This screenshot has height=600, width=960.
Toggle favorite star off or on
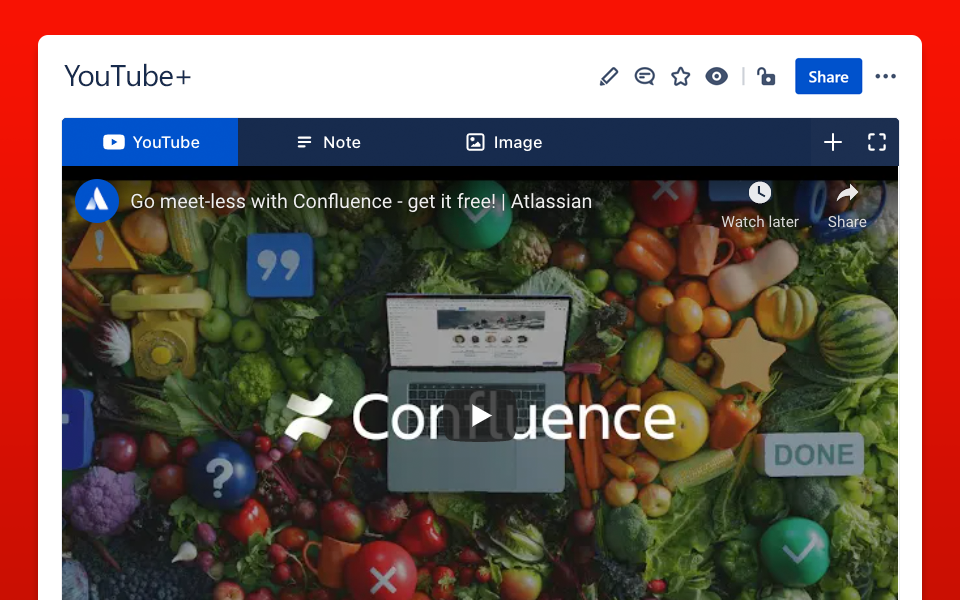point(681,76)
